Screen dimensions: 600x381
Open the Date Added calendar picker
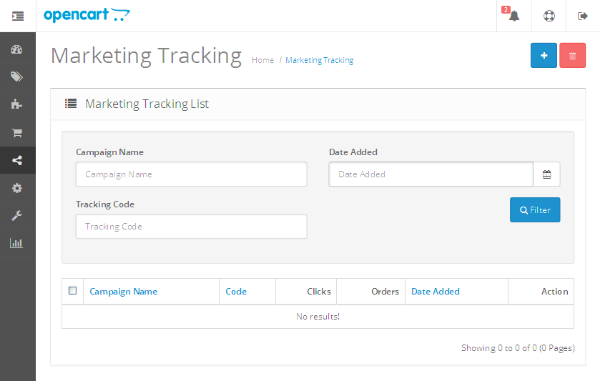point(547,174)
